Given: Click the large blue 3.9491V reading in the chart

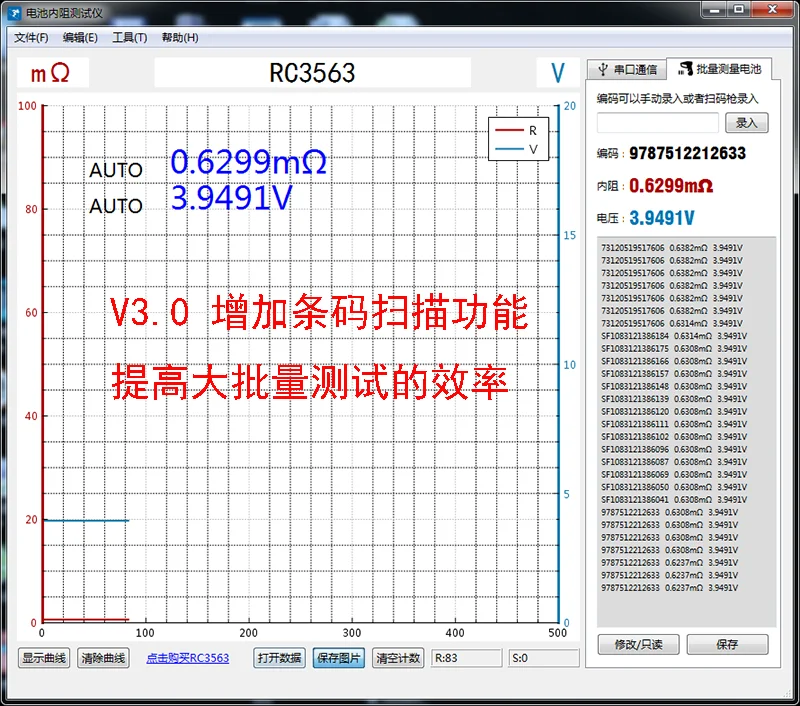Looking at the screenshot, I should 232,198.
